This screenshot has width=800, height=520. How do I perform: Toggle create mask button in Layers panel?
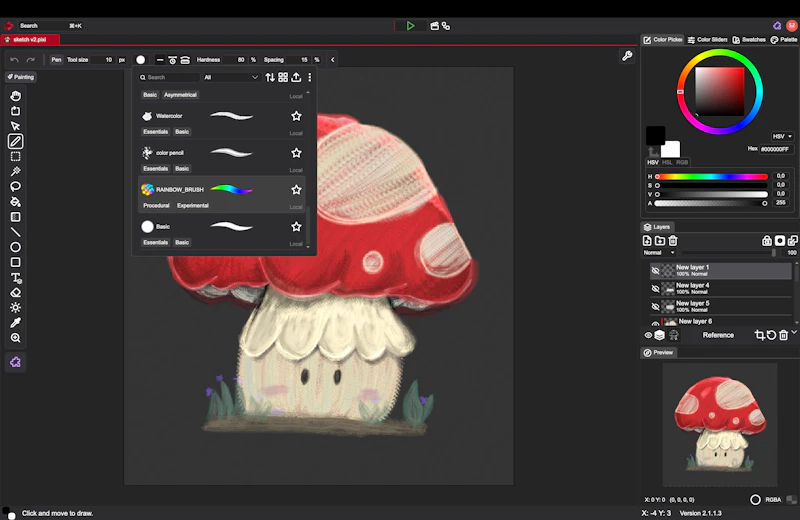780,240
